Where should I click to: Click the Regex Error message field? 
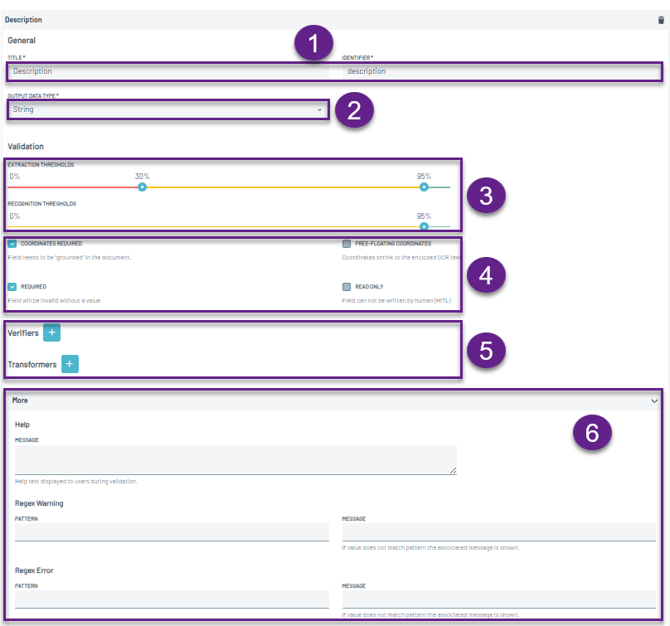[498, 599]
